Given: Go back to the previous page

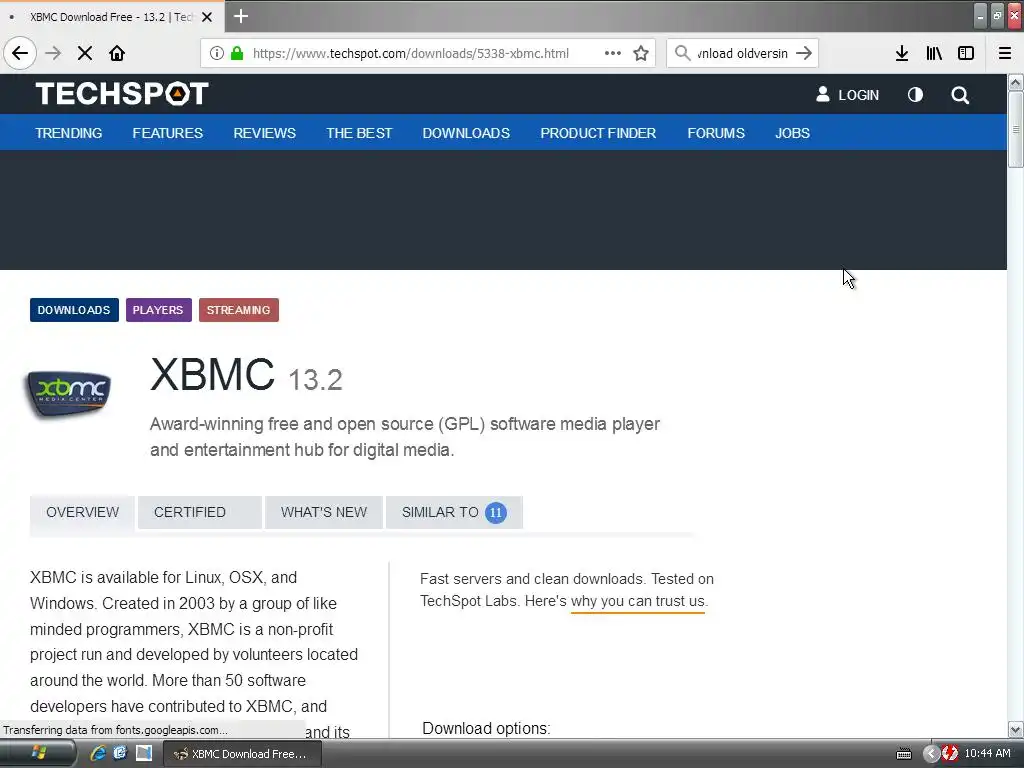Looking at the screenshot, I should 20,53.
